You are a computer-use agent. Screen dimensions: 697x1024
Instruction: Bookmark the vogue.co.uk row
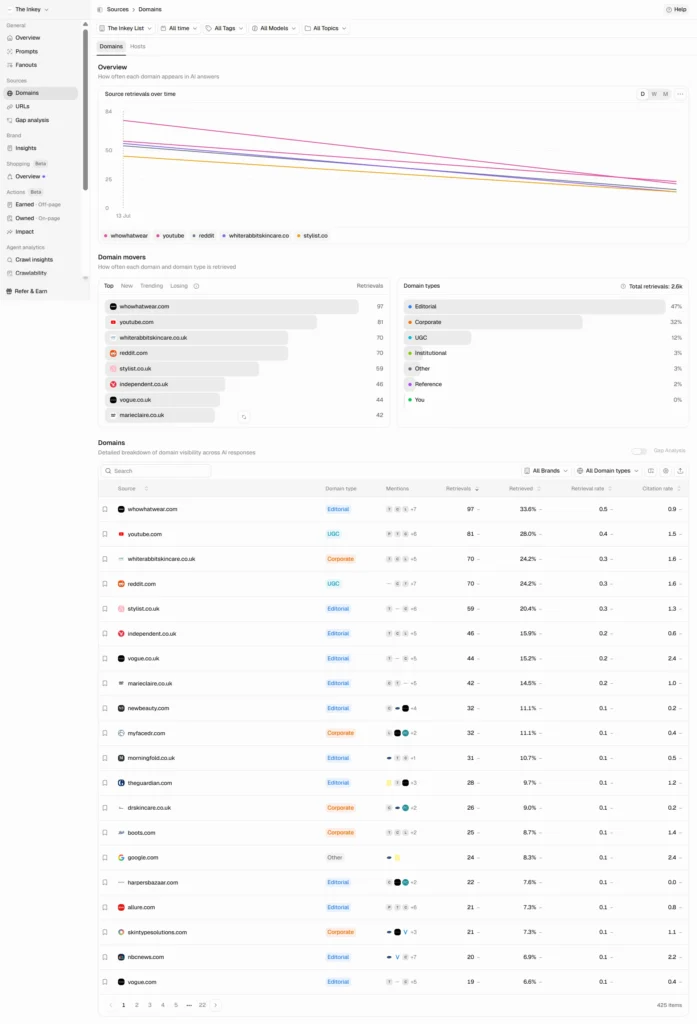[105, 658]
